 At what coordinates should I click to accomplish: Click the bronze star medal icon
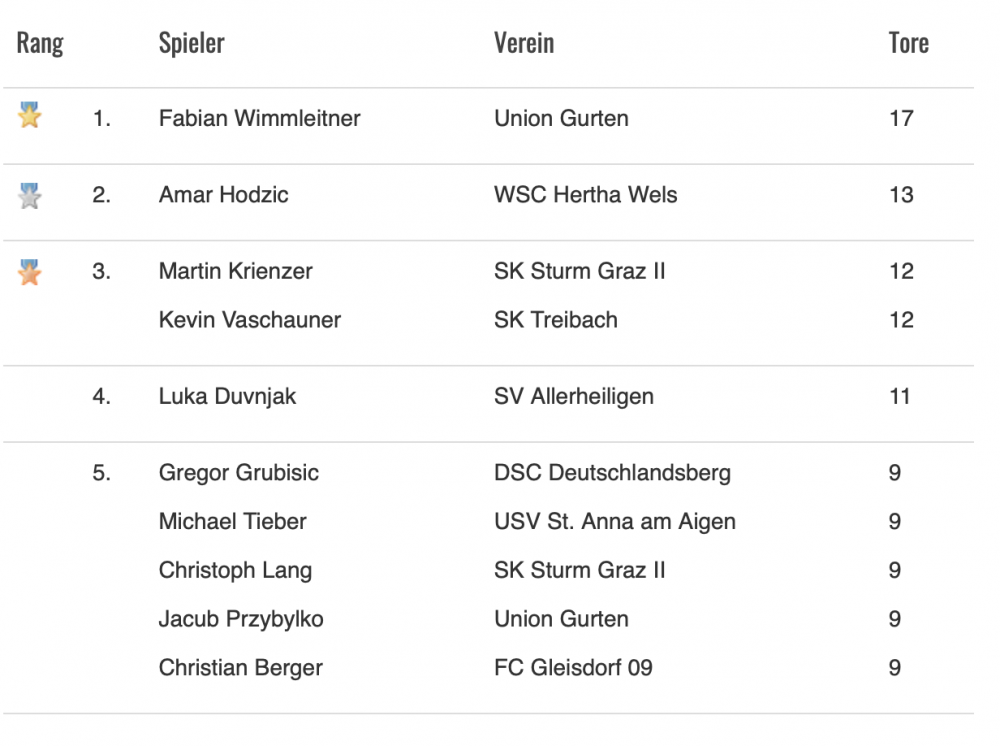point(29,272)
